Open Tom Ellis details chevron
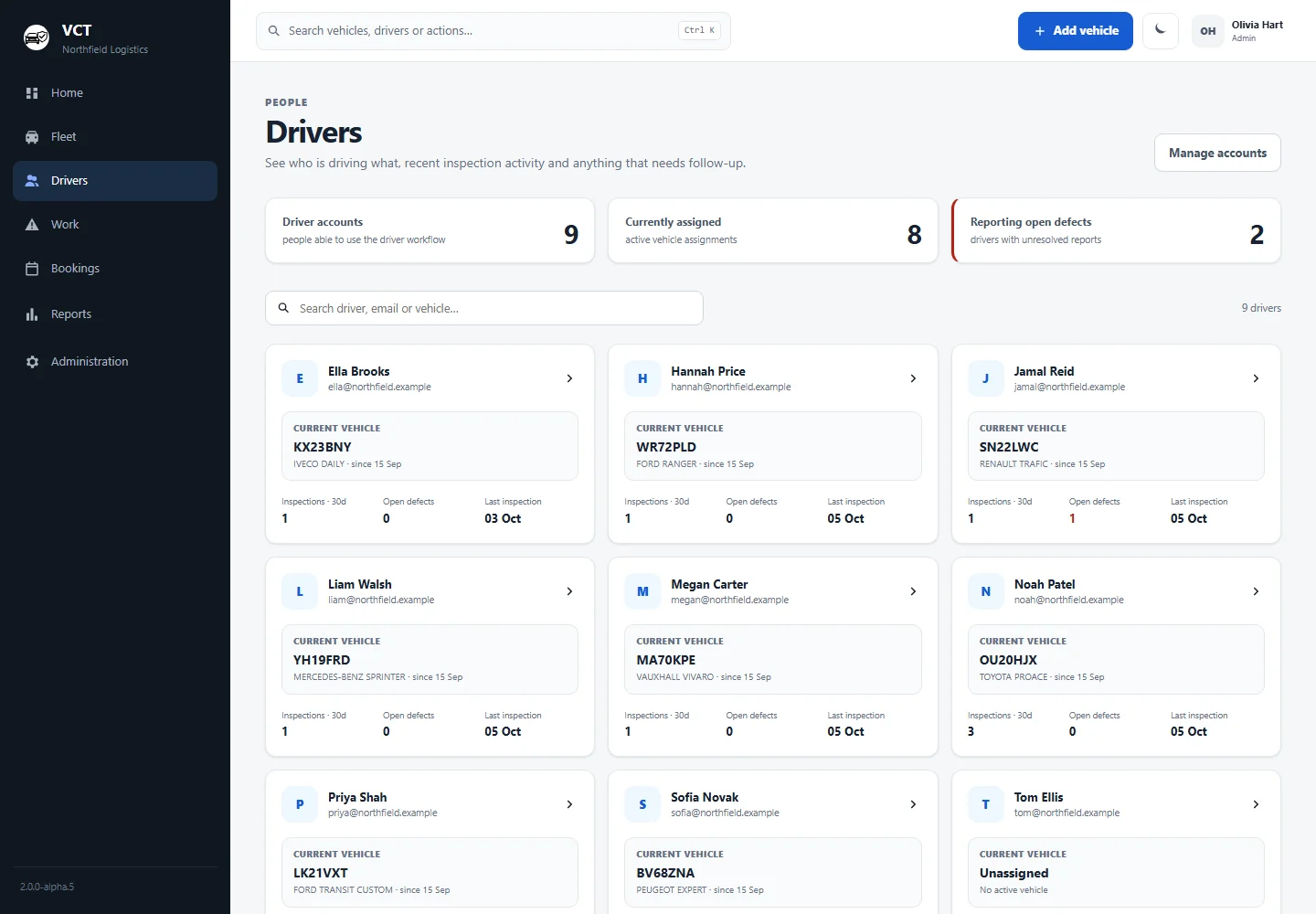This screenshot has width=1316, height=914. point(1256,804)
